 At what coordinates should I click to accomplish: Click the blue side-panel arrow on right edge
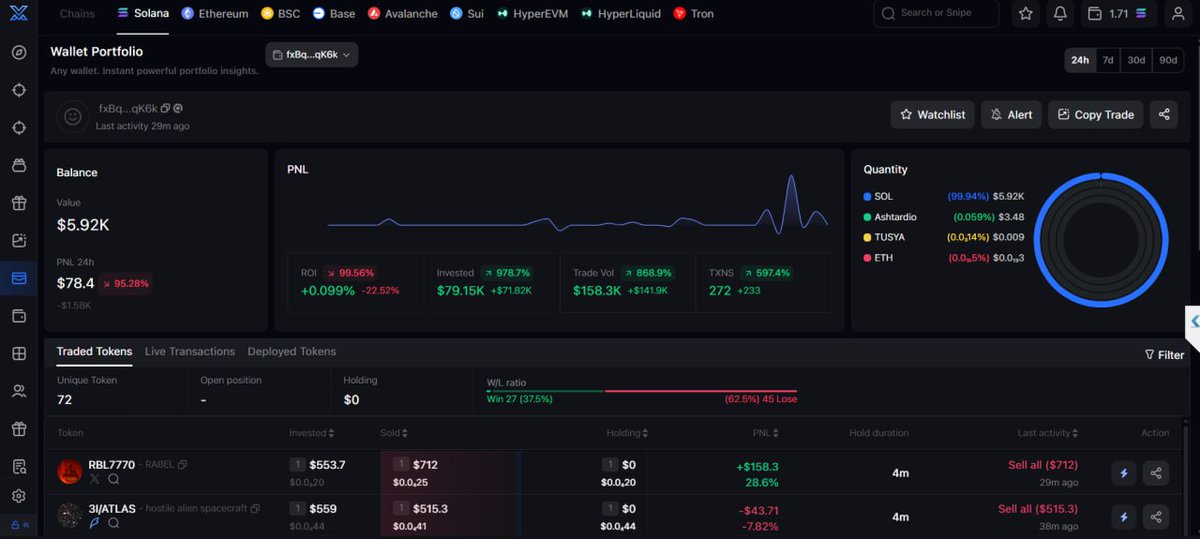(1193, 321)
